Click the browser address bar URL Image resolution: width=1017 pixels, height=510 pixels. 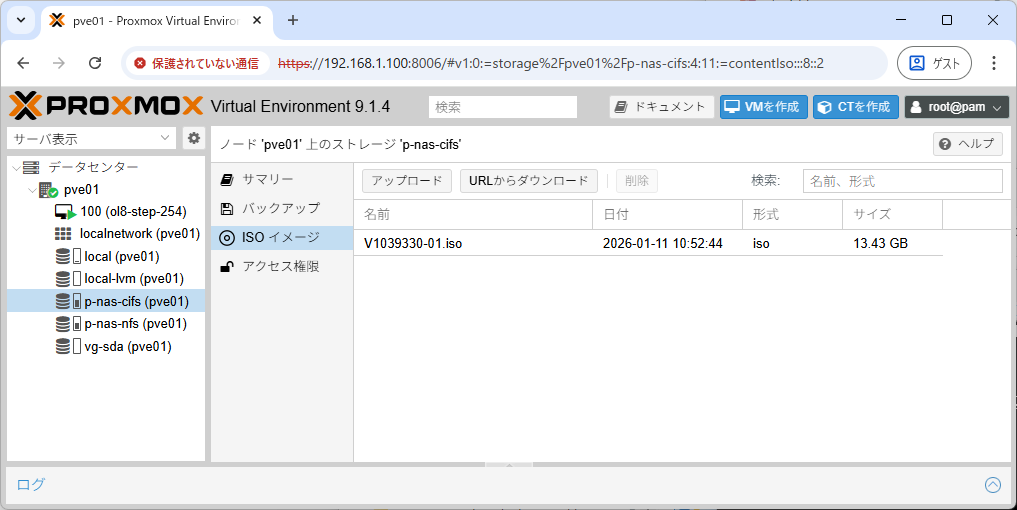551,64
